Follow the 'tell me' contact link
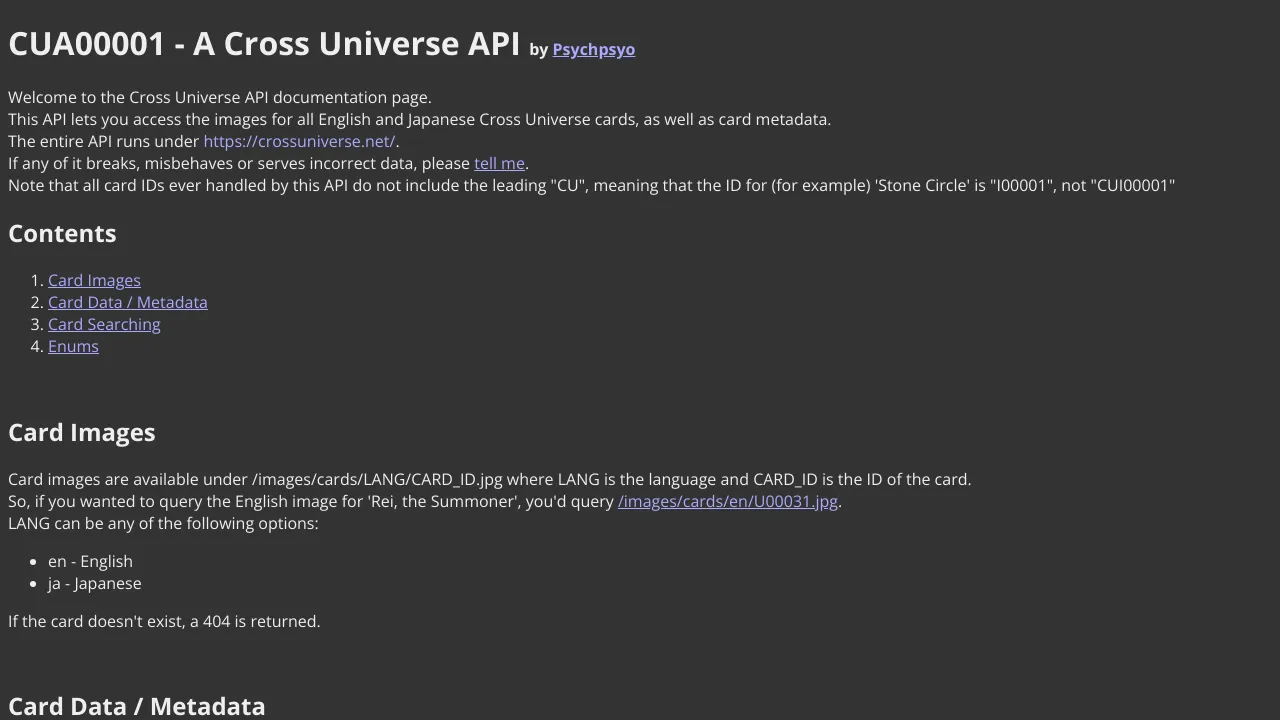Screen dimensions: 1280x720 pyautogui.click(x=499, y=163)
